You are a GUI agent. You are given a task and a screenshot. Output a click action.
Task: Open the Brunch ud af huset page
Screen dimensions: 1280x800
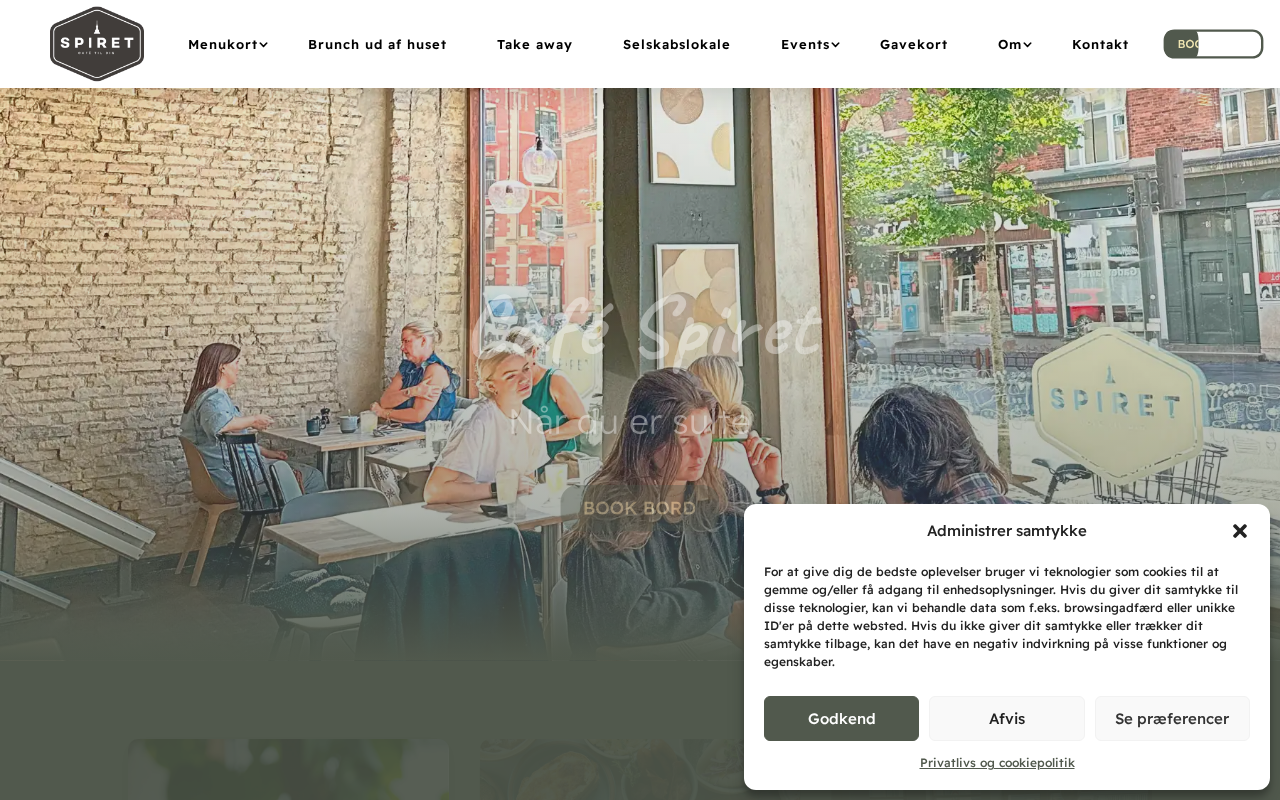tap(377, 44)
